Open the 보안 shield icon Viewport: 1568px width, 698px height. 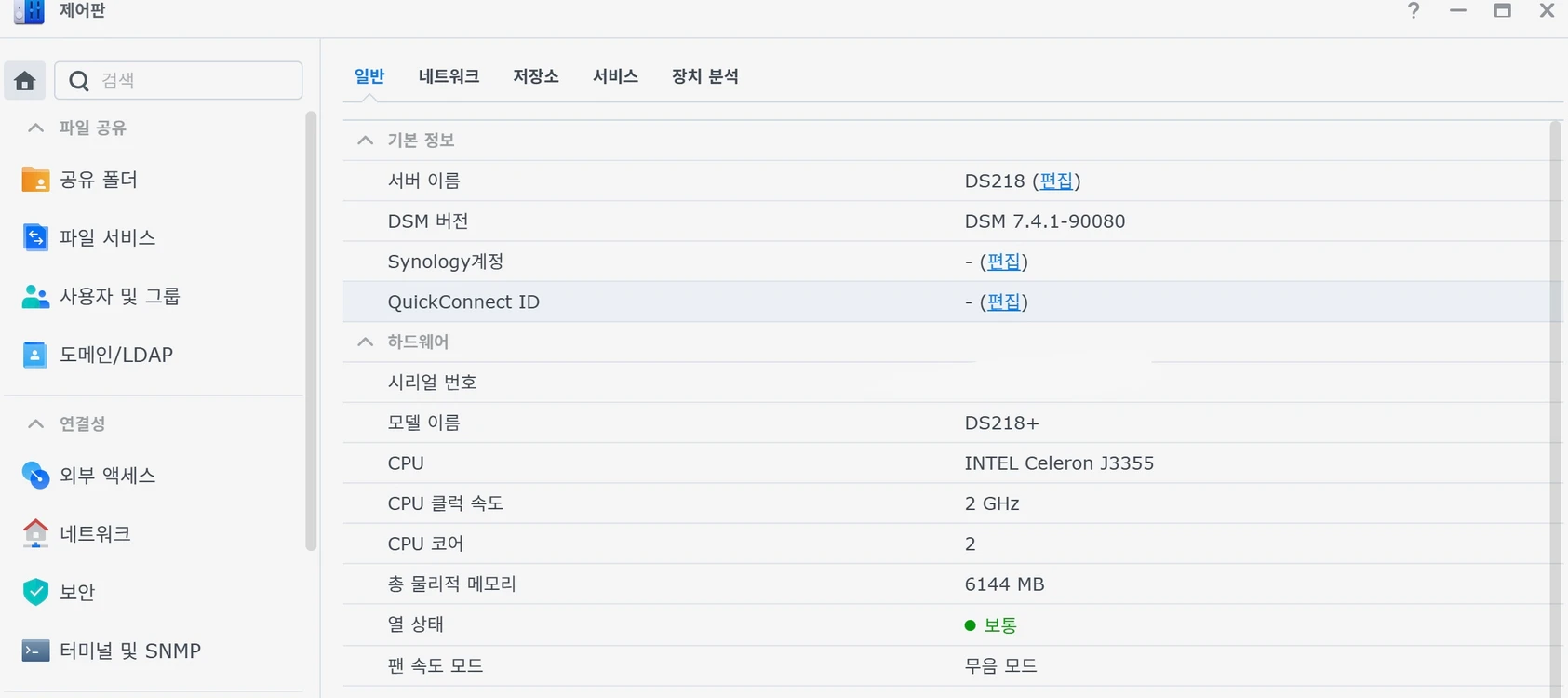point(35,592)
